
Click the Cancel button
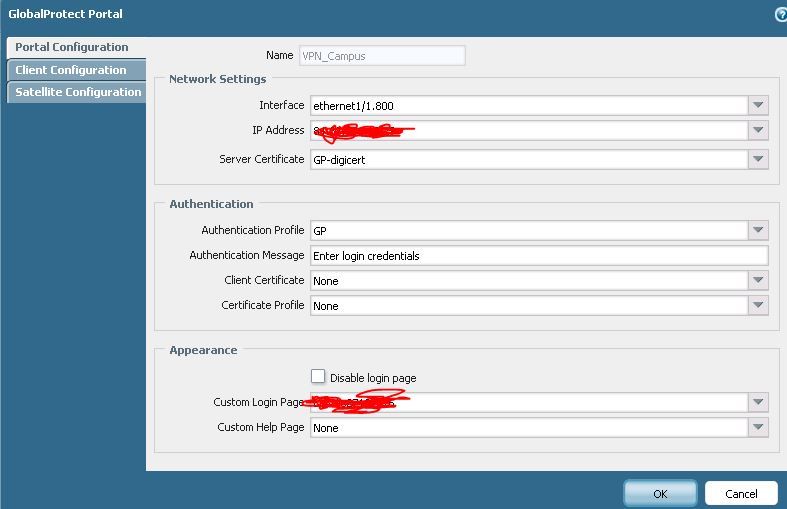click(741, 493)
